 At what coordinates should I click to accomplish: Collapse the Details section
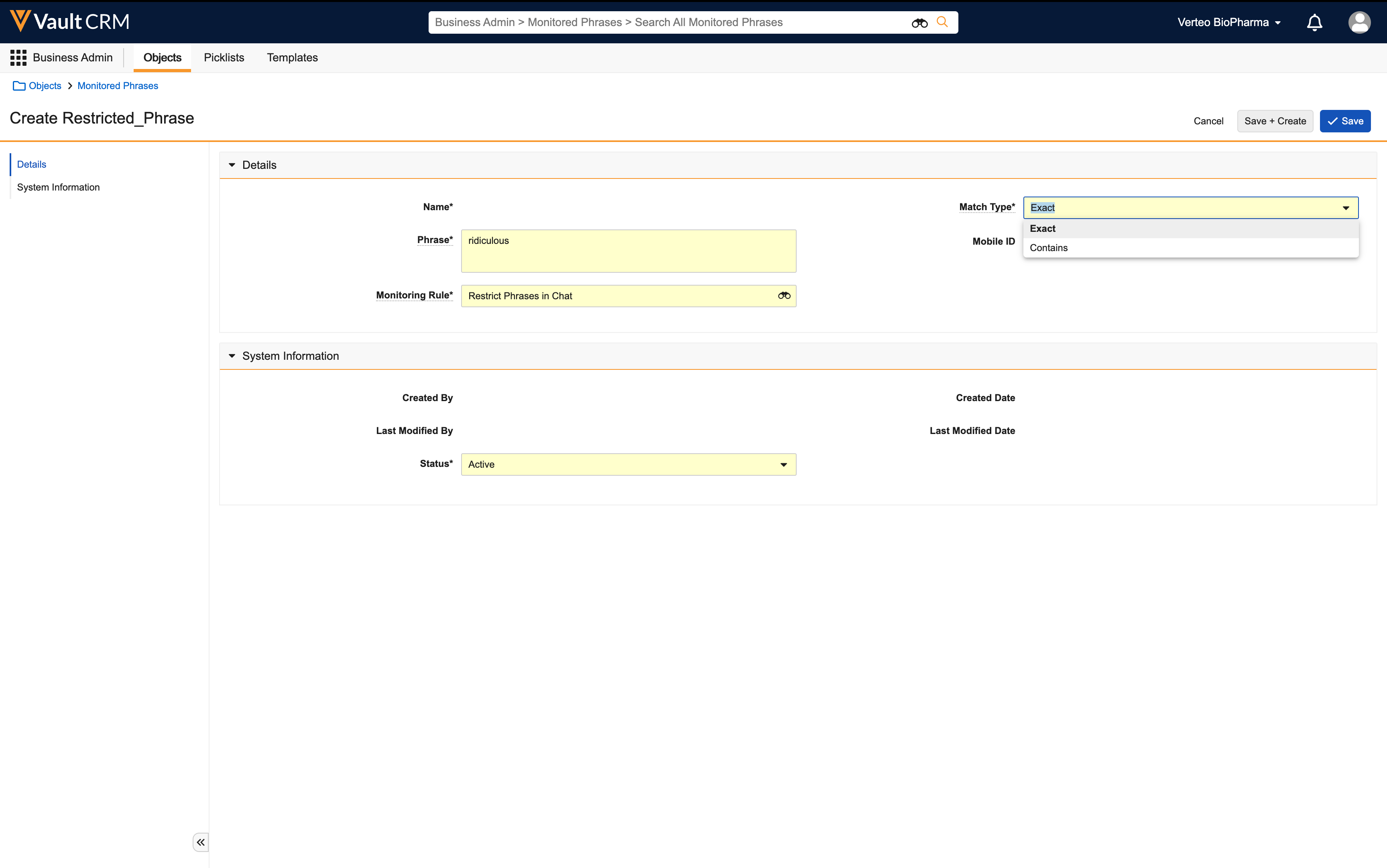tap(232, 165)
